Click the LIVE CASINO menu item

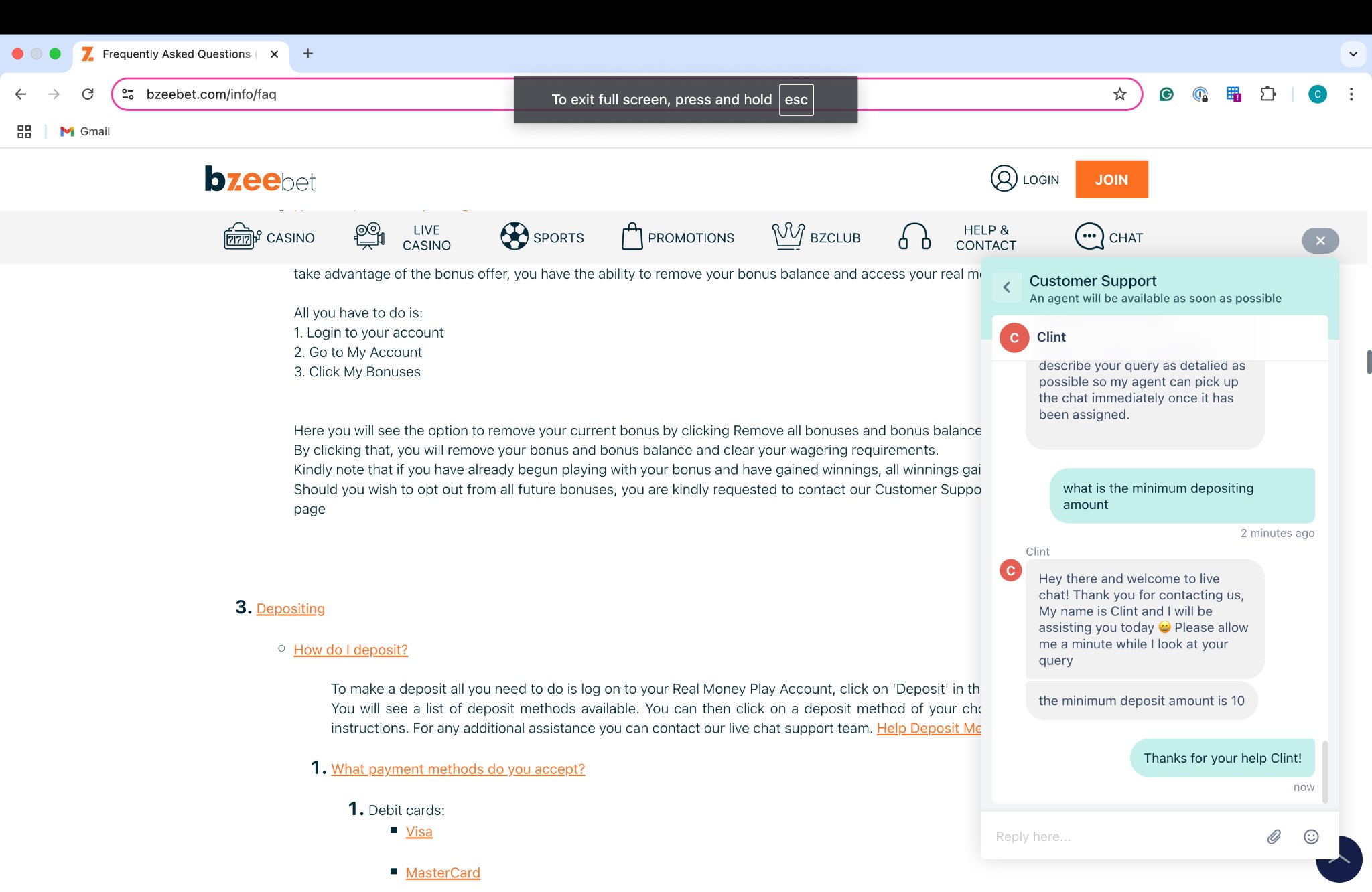click(427, 238)
